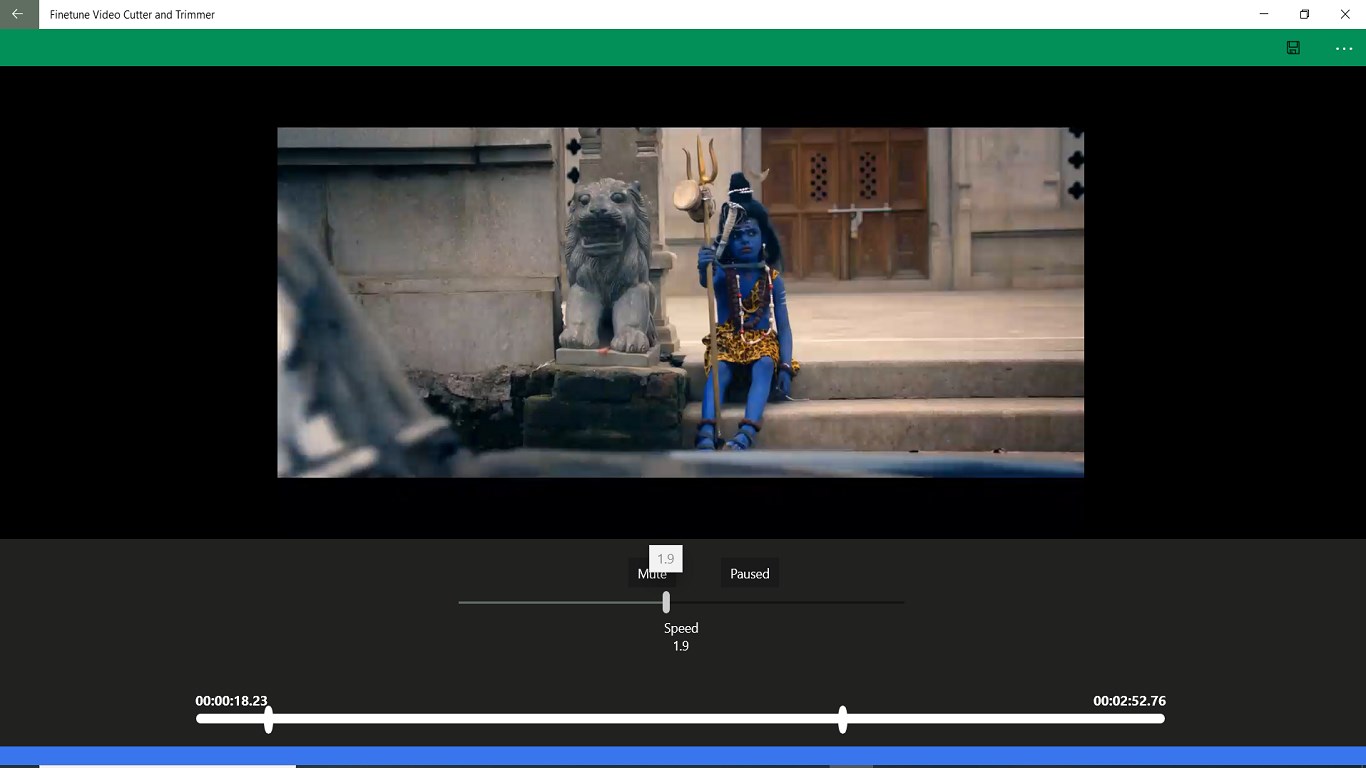Click the trim timeline between both handles

pos(555,719)
